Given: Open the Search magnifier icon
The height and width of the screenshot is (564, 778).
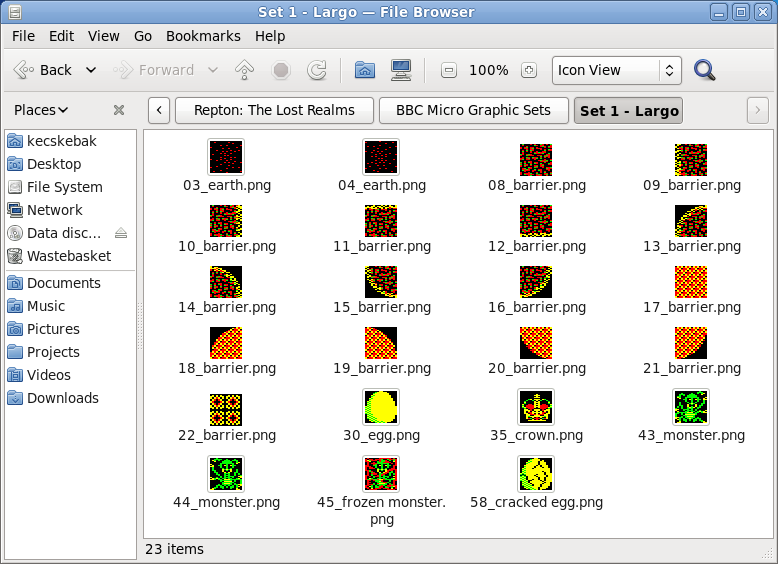Looking at the screenshot, I should (x=705, y=70).
